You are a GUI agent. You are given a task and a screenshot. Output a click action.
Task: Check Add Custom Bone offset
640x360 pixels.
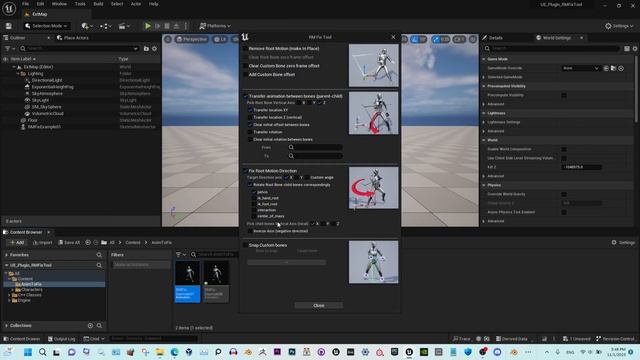coord(245,75)
